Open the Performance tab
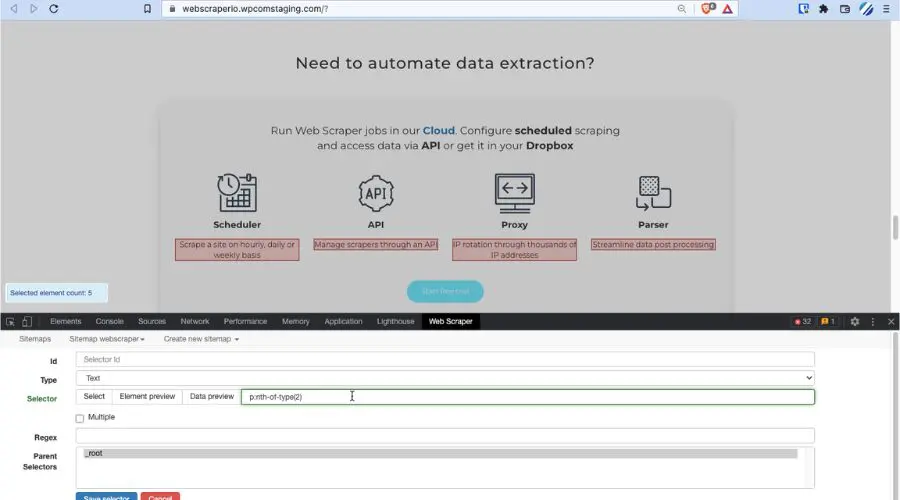The image size is (900, 500). click(x=245, y=321)
